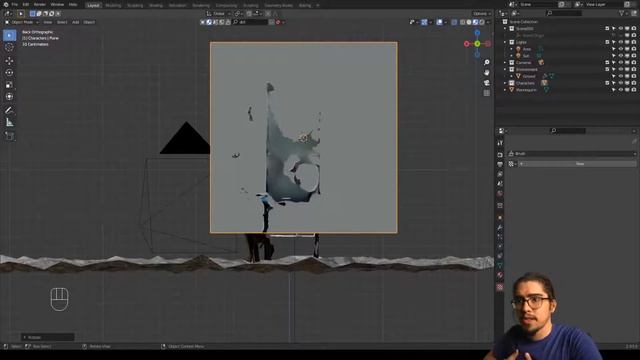Click the Blender logo menu icon
640x360 pixels.
6,4
